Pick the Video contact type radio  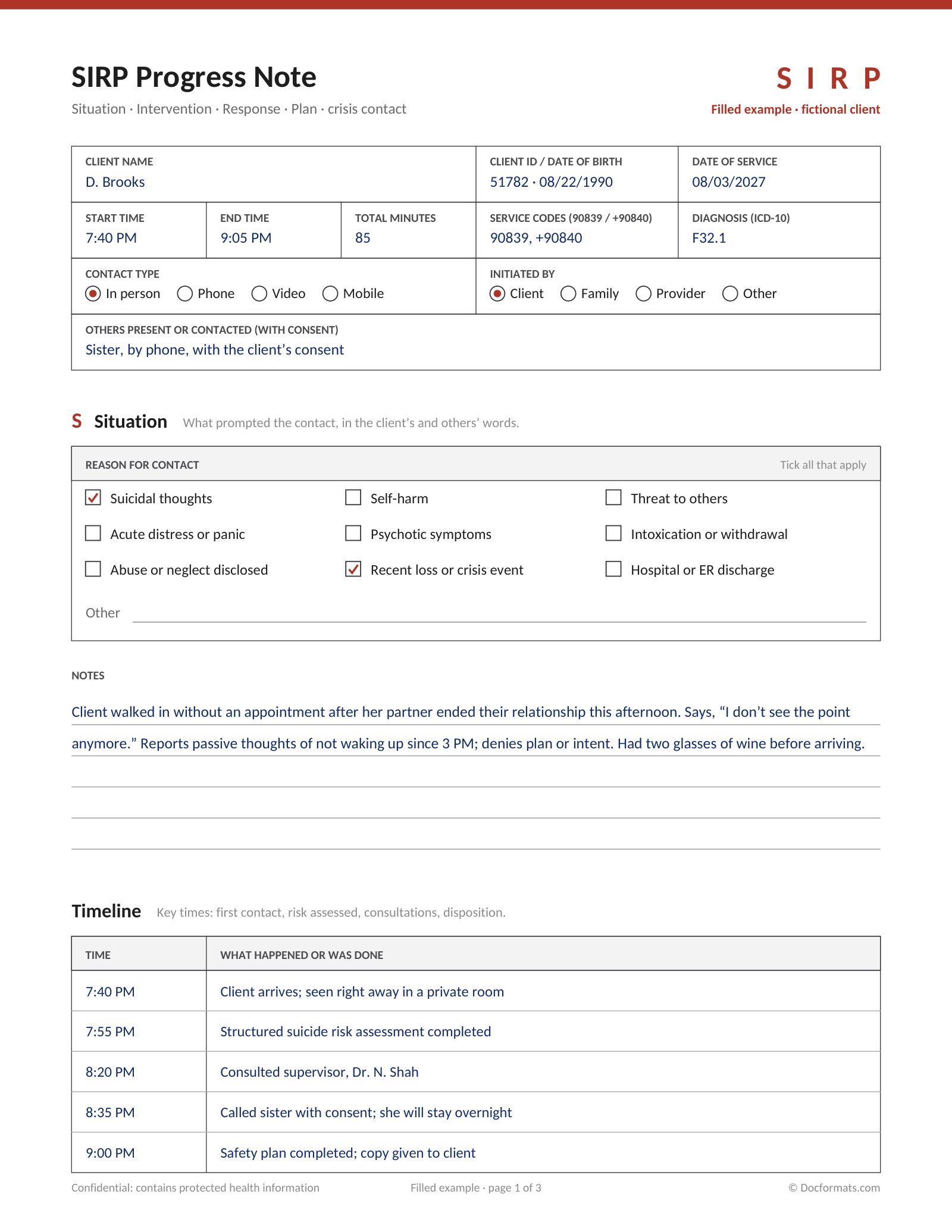259,294
